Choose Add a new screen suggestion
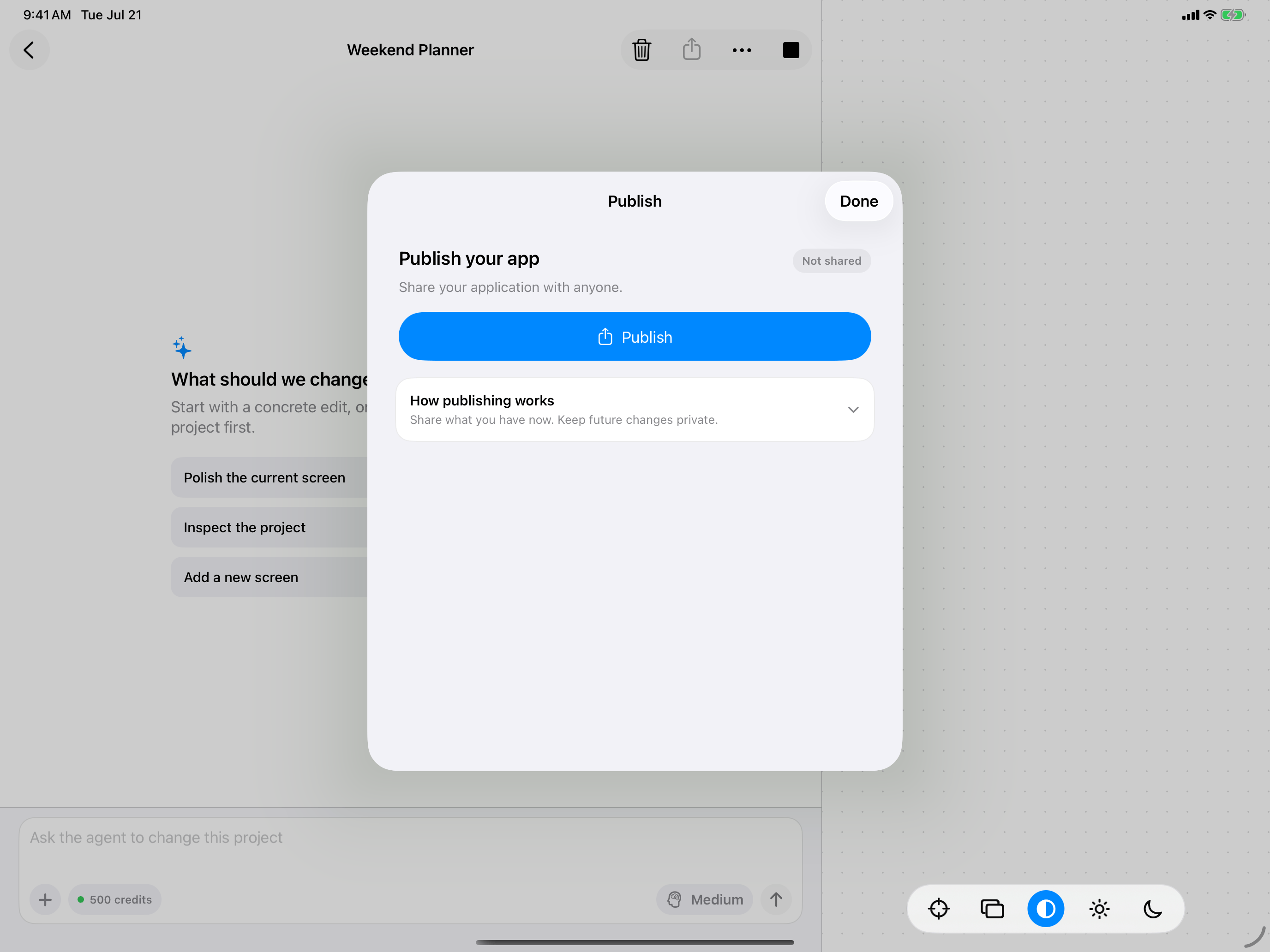Image resolution: width=1270 pixels, height=952 pixels. 269,577
